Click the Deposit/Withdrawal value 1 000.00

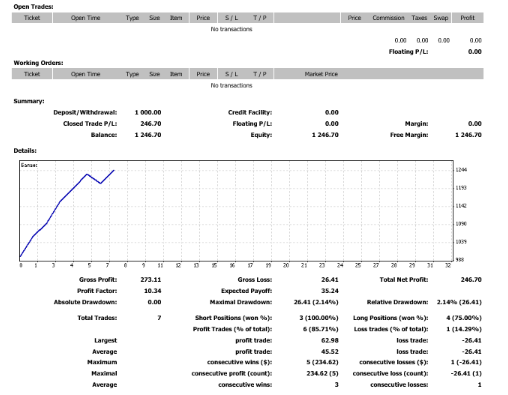pos(148,112)
